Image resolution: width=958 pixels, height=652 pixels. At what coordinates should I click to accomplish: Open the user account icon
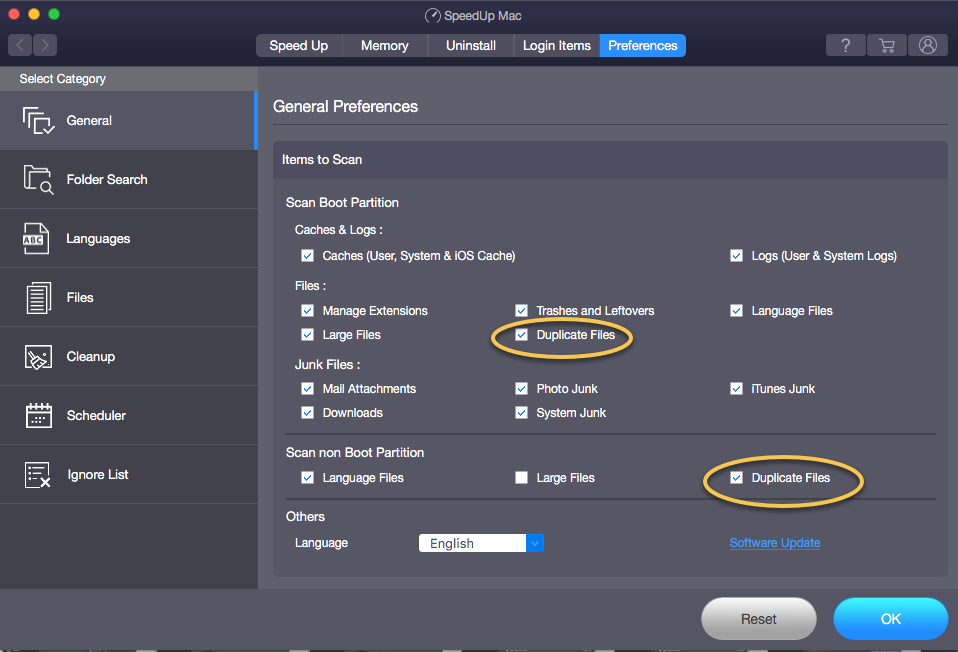pos(927,46)
